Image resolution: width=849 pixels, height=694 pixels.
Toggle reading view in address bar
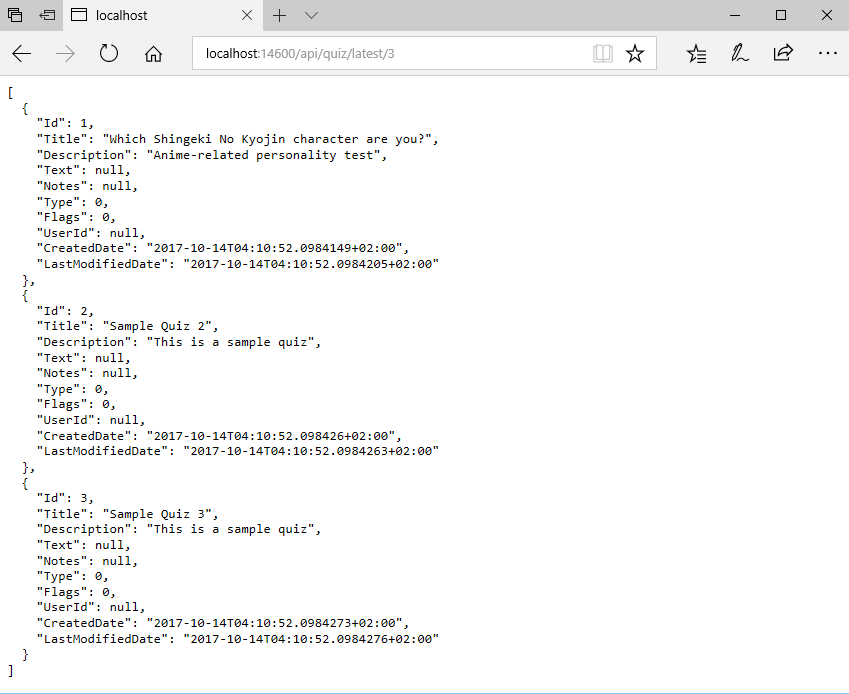click(603, 54)
